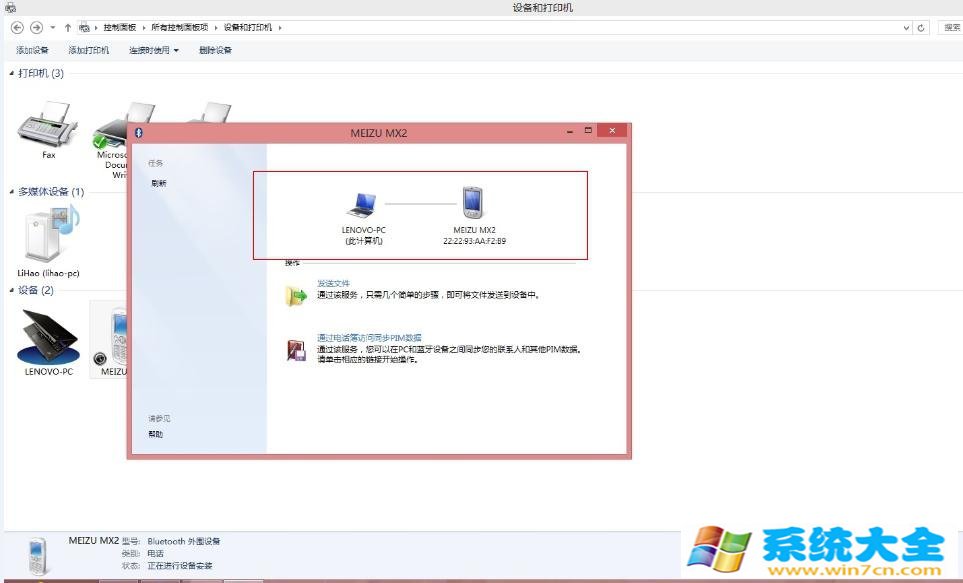This screenshot has width=963, height=583.
Task: Collapse the 打印机 (3) group
Action: point(12,73)
